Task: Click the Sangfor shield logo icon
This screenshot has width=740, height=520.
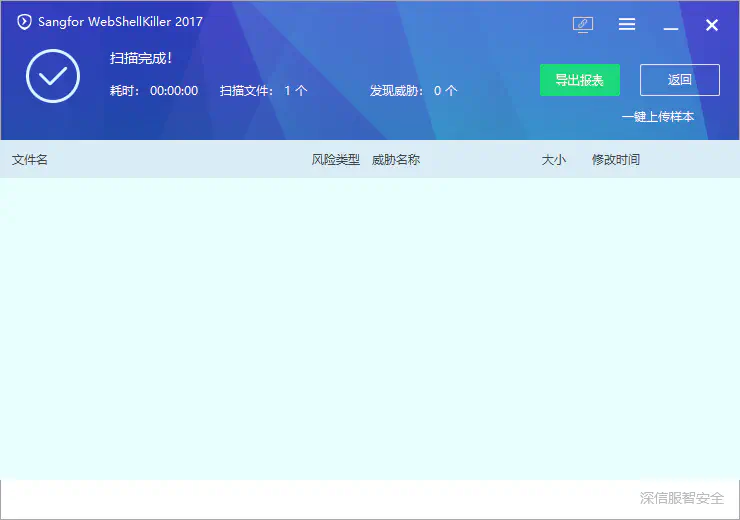Action: click(x=25, y=22)
